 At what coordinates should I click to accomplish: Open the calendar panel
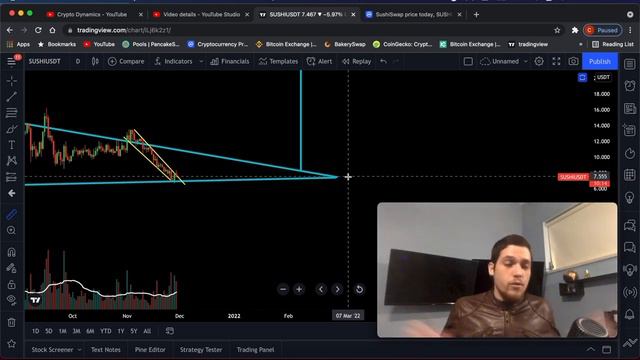tap(630, 175)
